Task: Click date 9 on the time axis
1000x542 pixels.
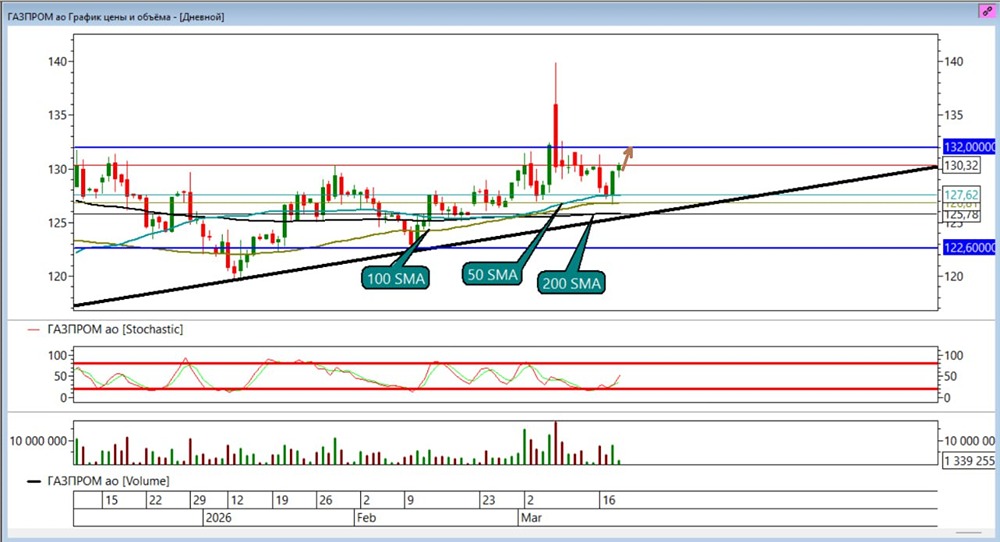Action: 410,500
